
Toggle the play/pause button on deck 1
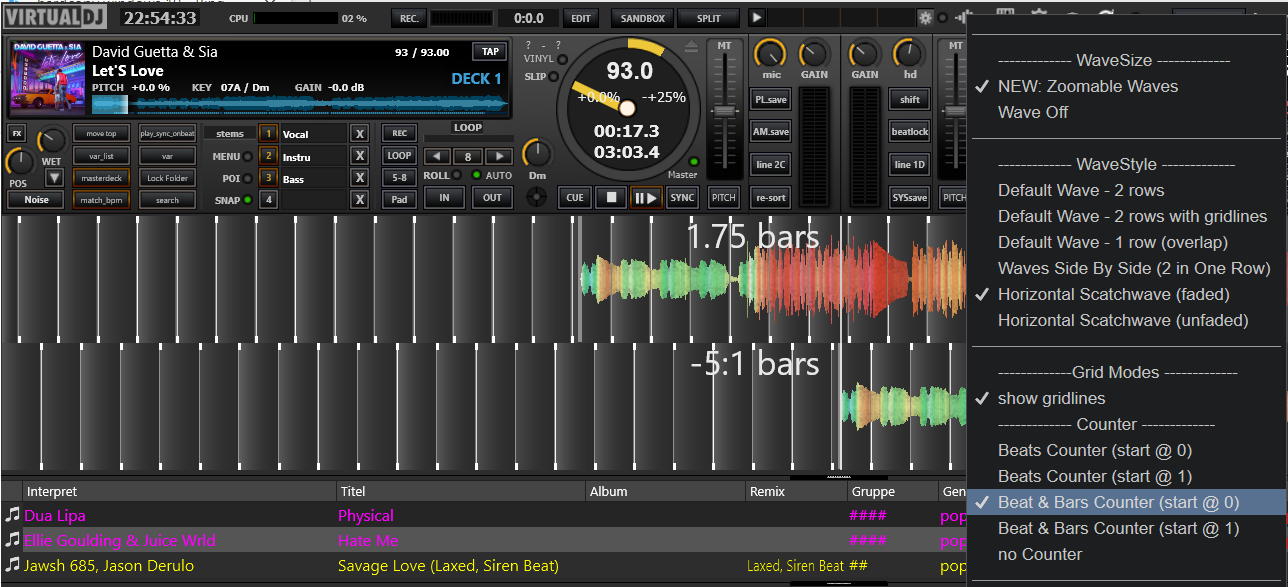point(645,197)
